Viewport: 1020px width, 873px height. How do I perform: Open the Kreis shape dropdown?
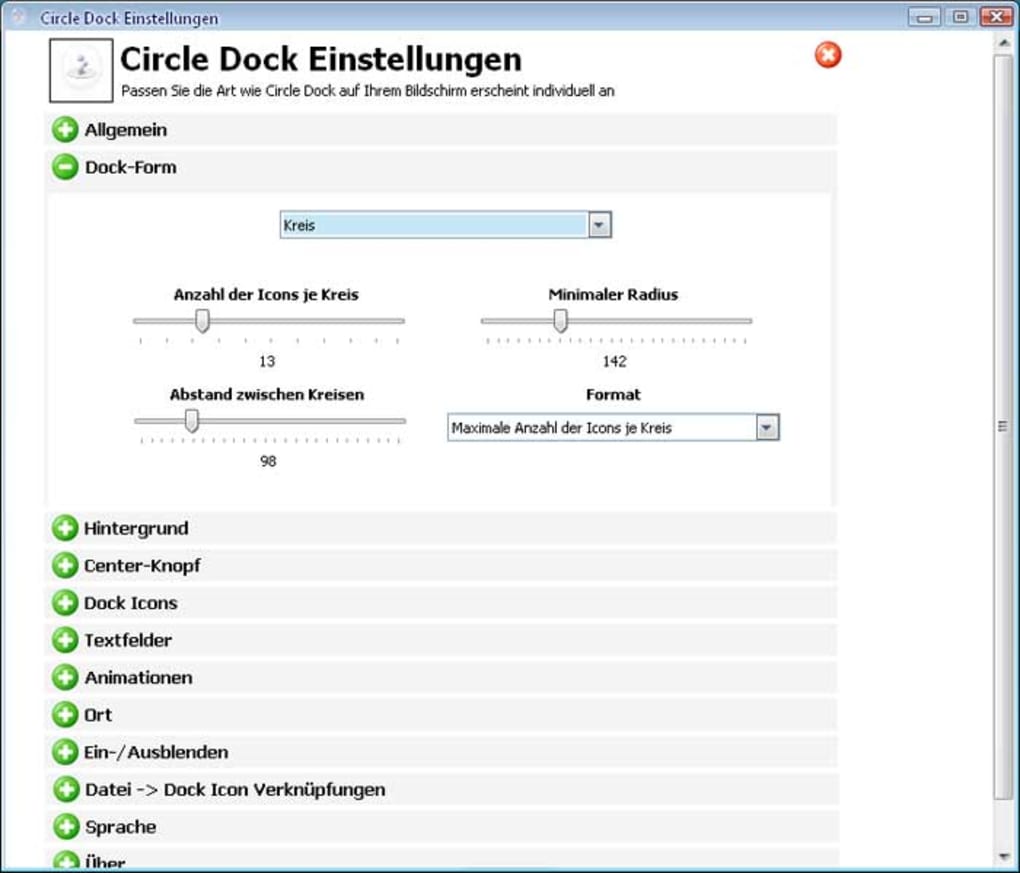[599, 225]
